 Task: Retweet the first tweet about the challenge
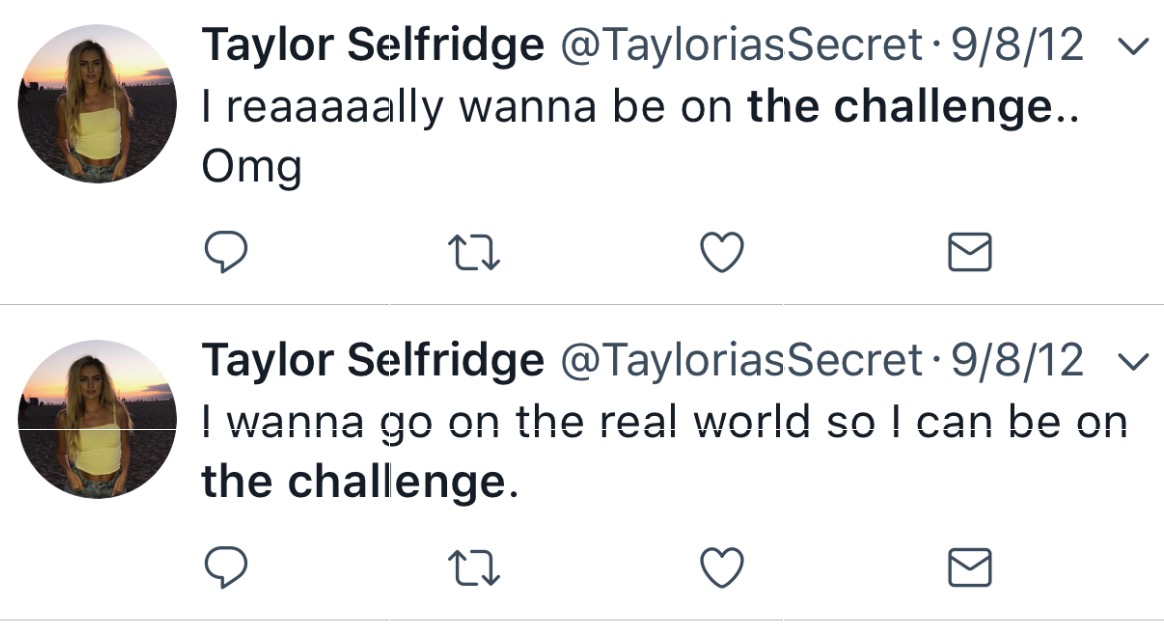[x=475, y=252]
